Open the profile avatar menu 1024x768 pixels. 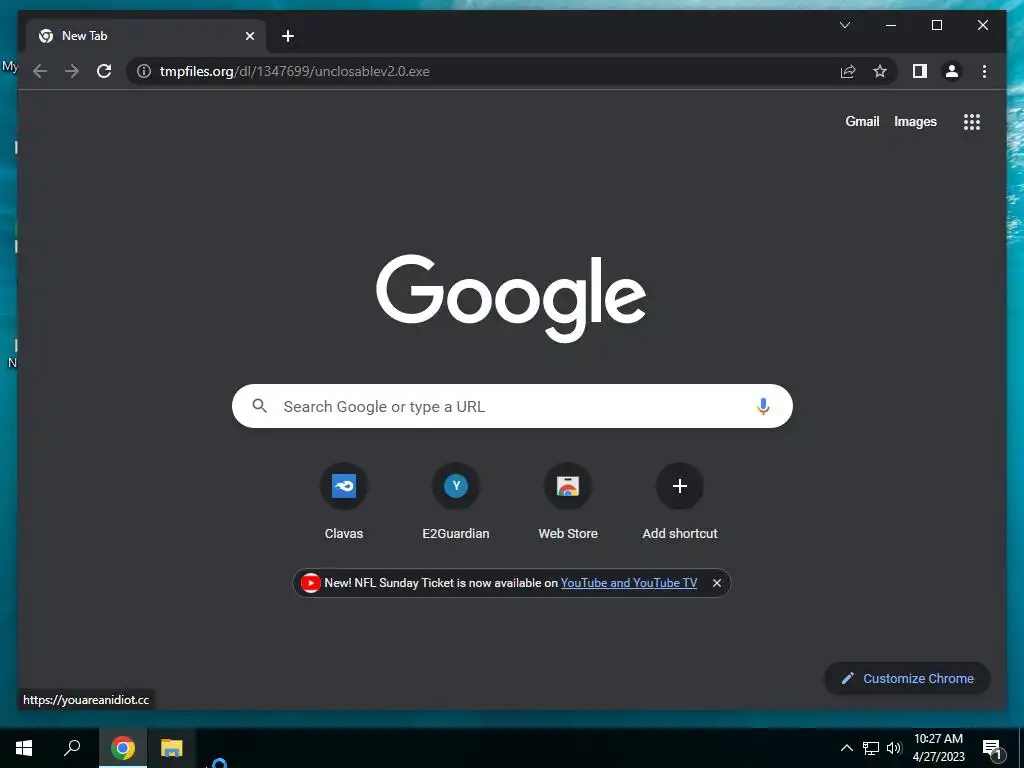click(x=952, y=71)
